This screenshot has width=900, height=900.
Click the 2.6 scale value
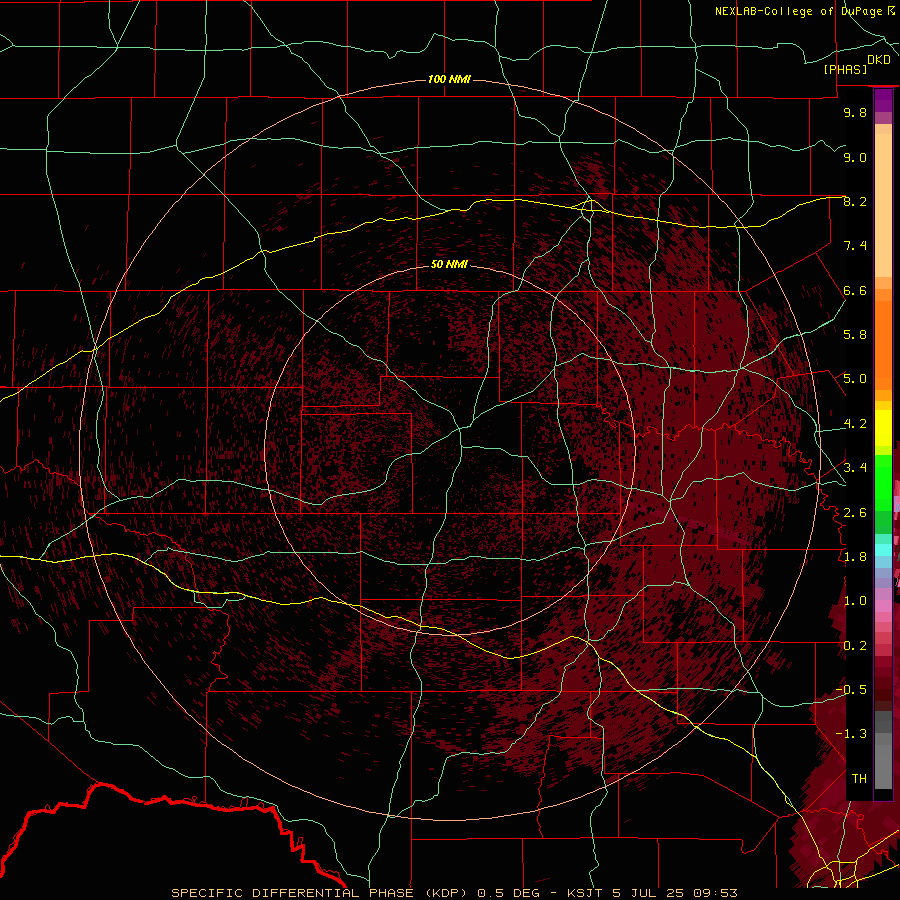(x=855, y=513)
